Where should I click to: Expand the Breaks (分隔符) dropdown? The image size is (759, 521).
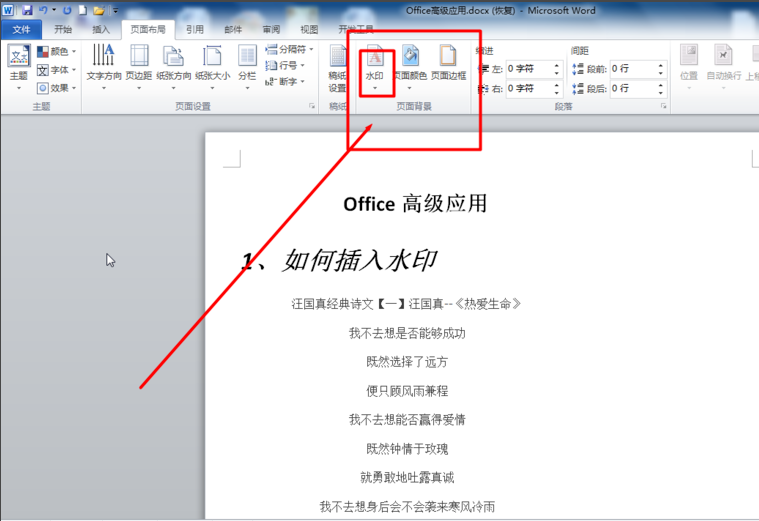[289, 49]
